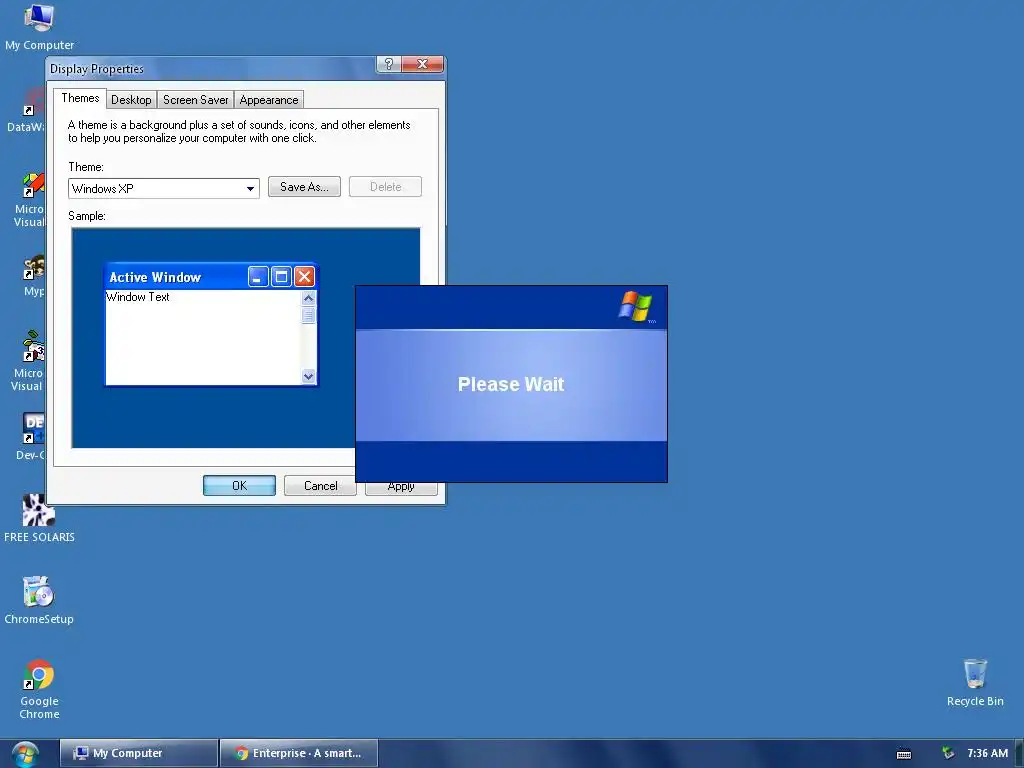Open the Screen Saver tab
The height and width of the screenshot is (768, 1024).
195,100
